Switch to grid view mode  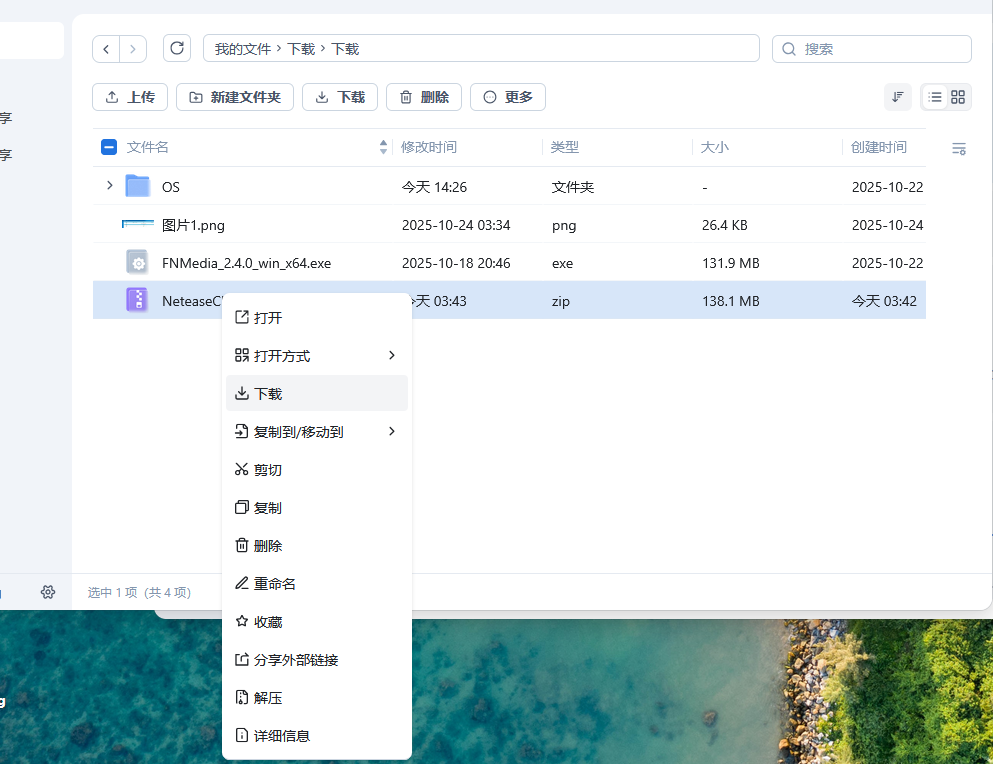click(959, 97)
